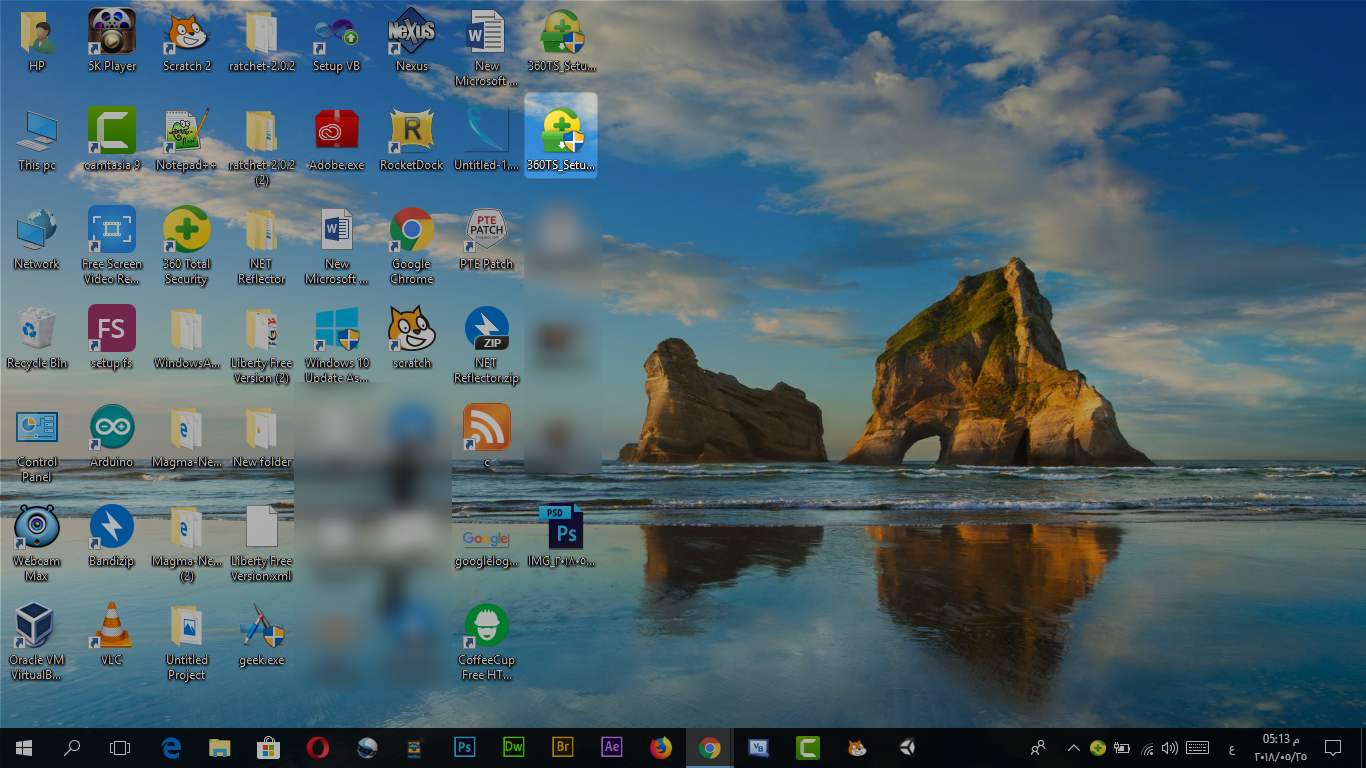Image resolution: width=1366 pixels, height=768 pixels.
Task: Open Task View from the taskbar
Action: click(120, 747)
